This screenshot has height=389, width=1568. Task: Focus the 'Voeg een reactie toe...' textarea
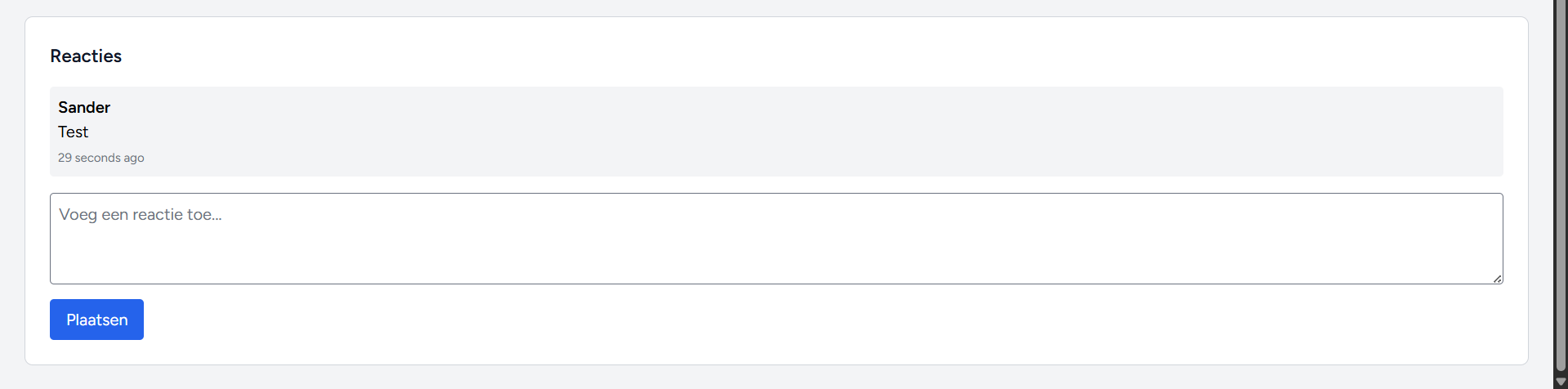pos(776,245)
